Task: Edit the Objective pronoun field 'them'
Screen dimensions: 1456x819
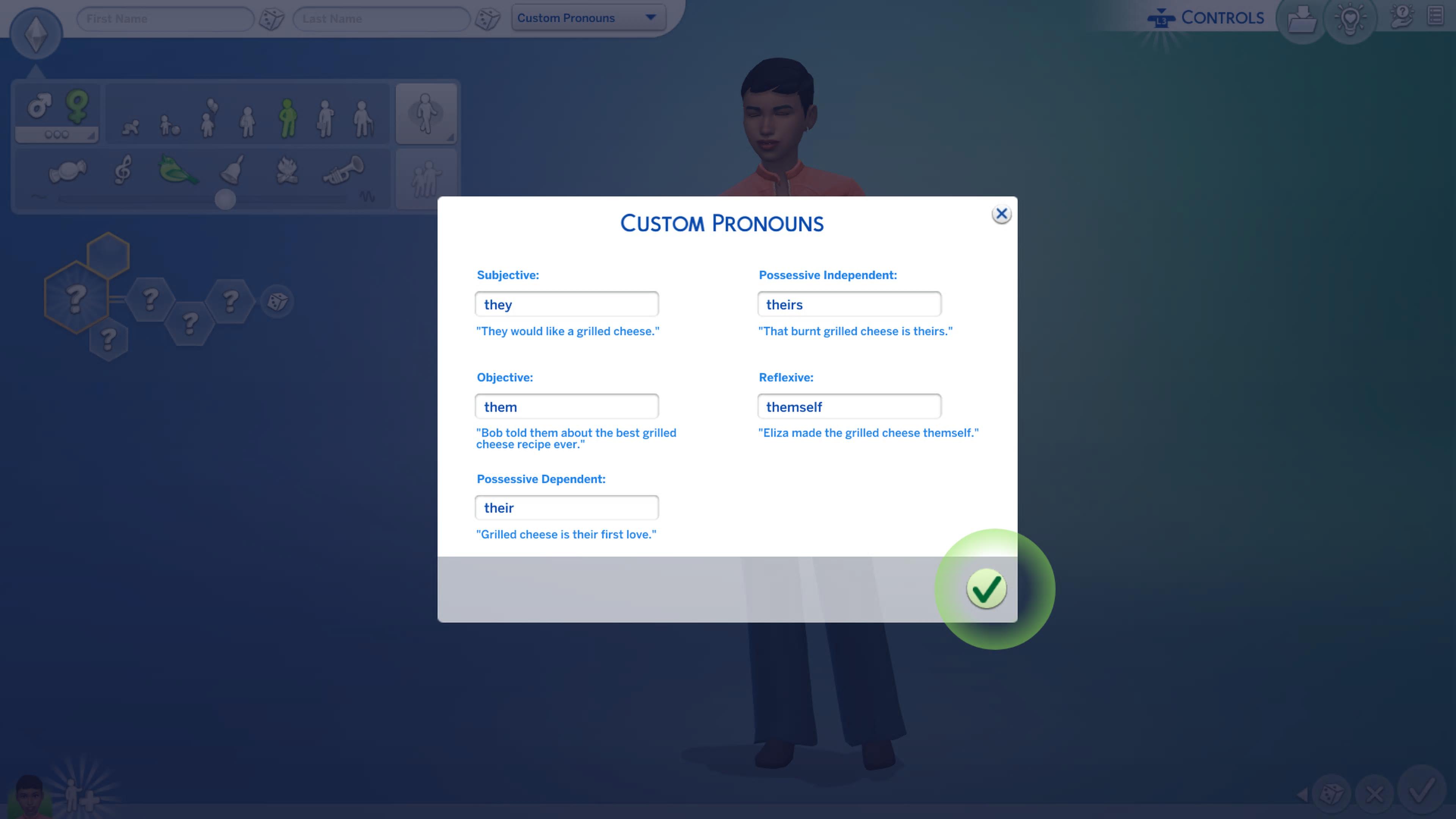Action: [566, 406]
